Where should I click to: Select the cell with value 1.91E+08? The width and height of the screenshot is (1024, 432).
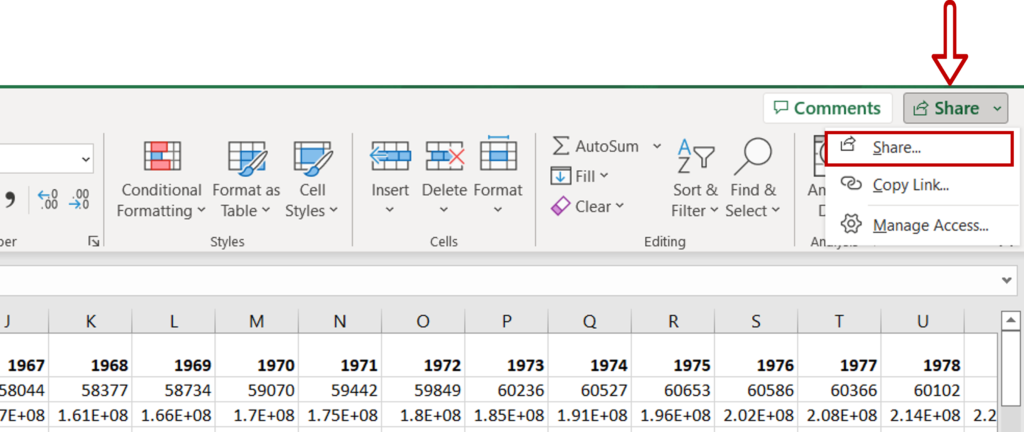590,416
